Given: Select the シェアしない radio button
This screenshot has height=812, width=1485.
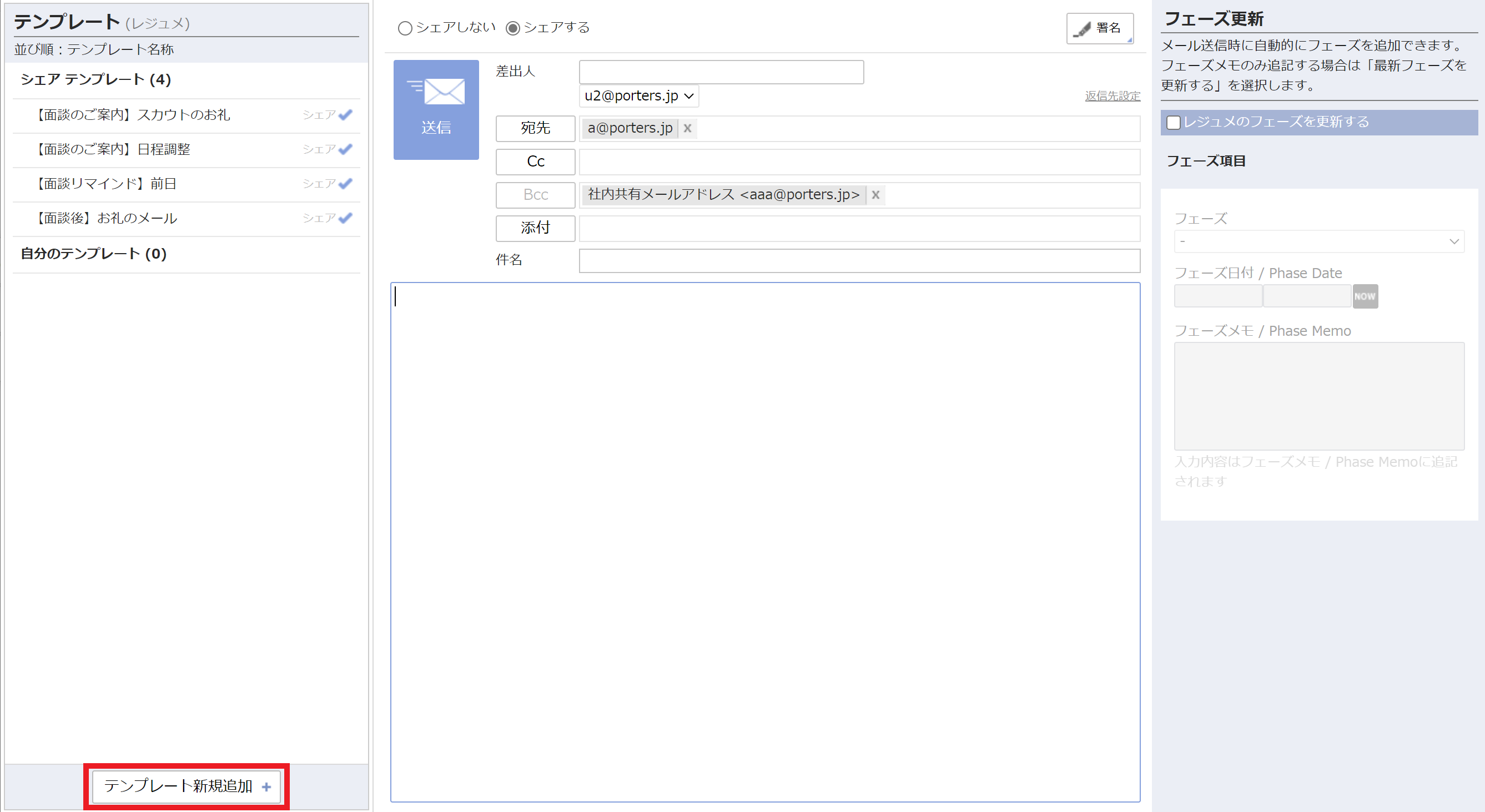Looking at the screenshot, I should 405,28.
